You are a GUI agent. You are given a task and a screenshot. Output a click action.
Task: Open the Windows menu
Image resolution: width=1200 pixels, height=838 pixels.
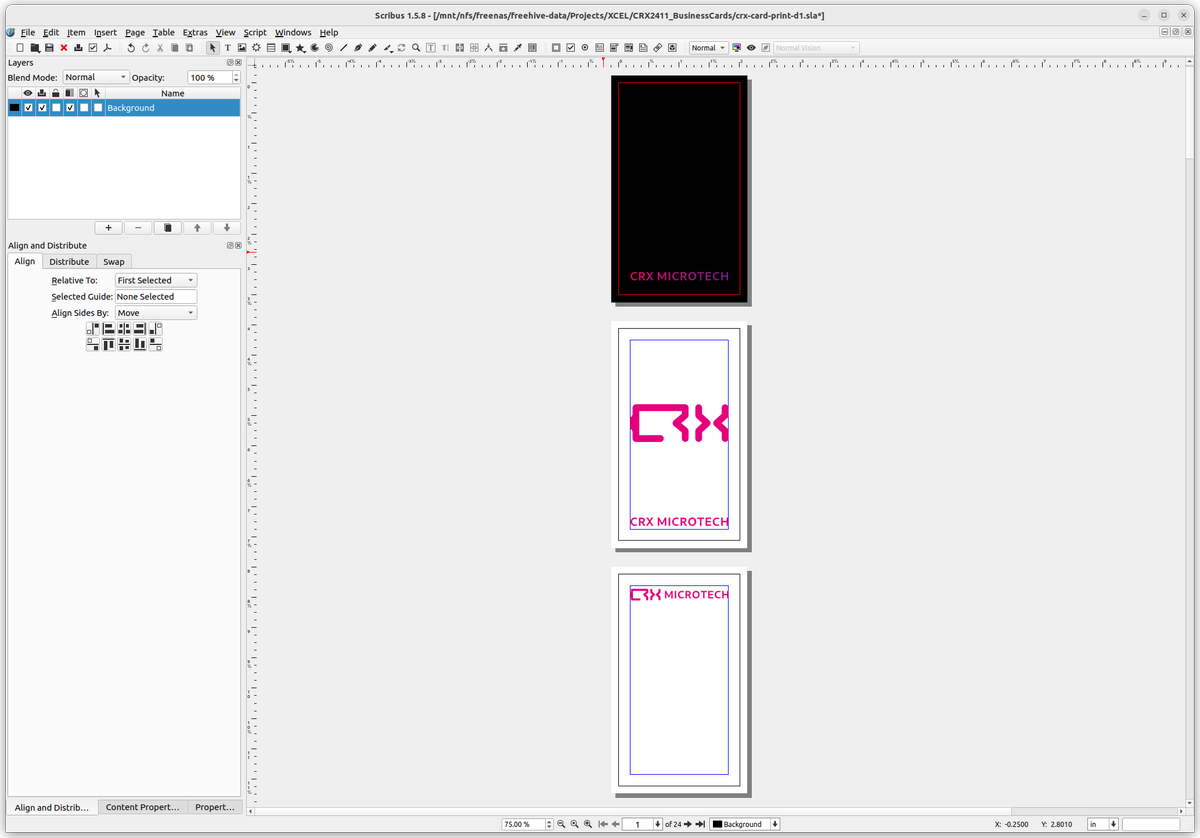[293, 33]
